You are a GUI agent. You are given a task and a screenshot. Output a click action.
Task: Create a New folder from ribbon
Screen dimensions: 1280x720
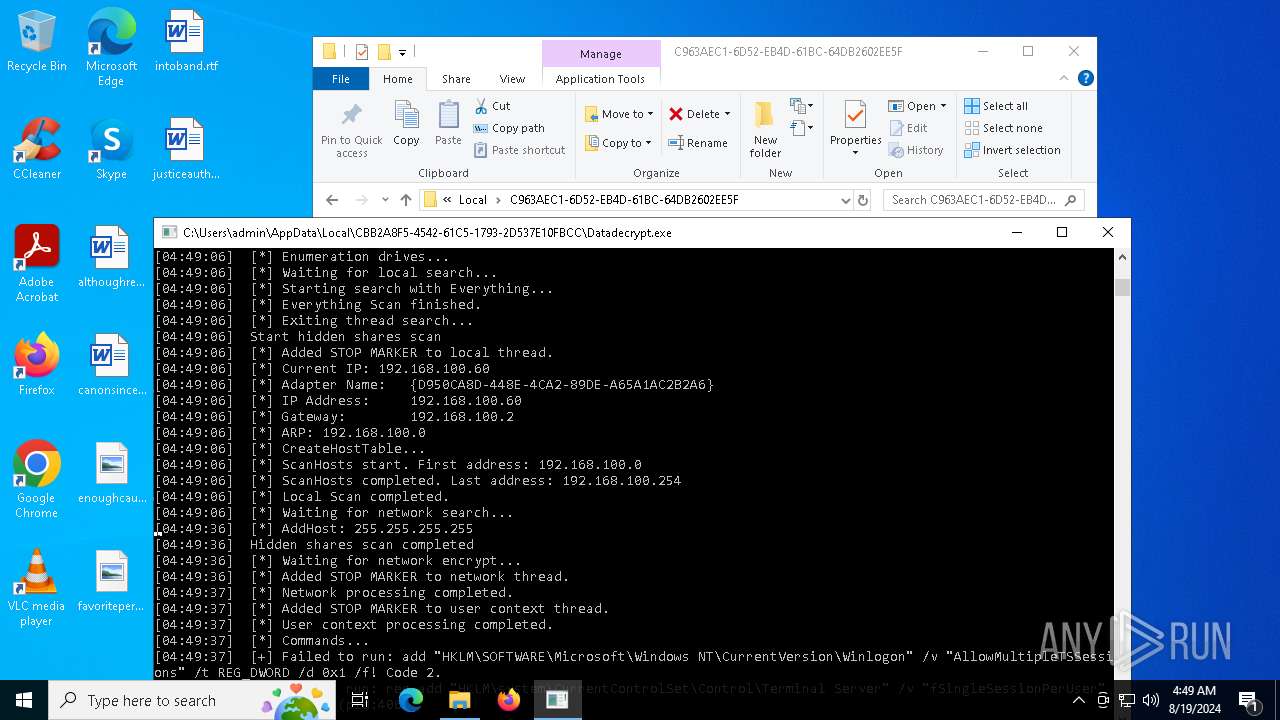coord(766,130)
